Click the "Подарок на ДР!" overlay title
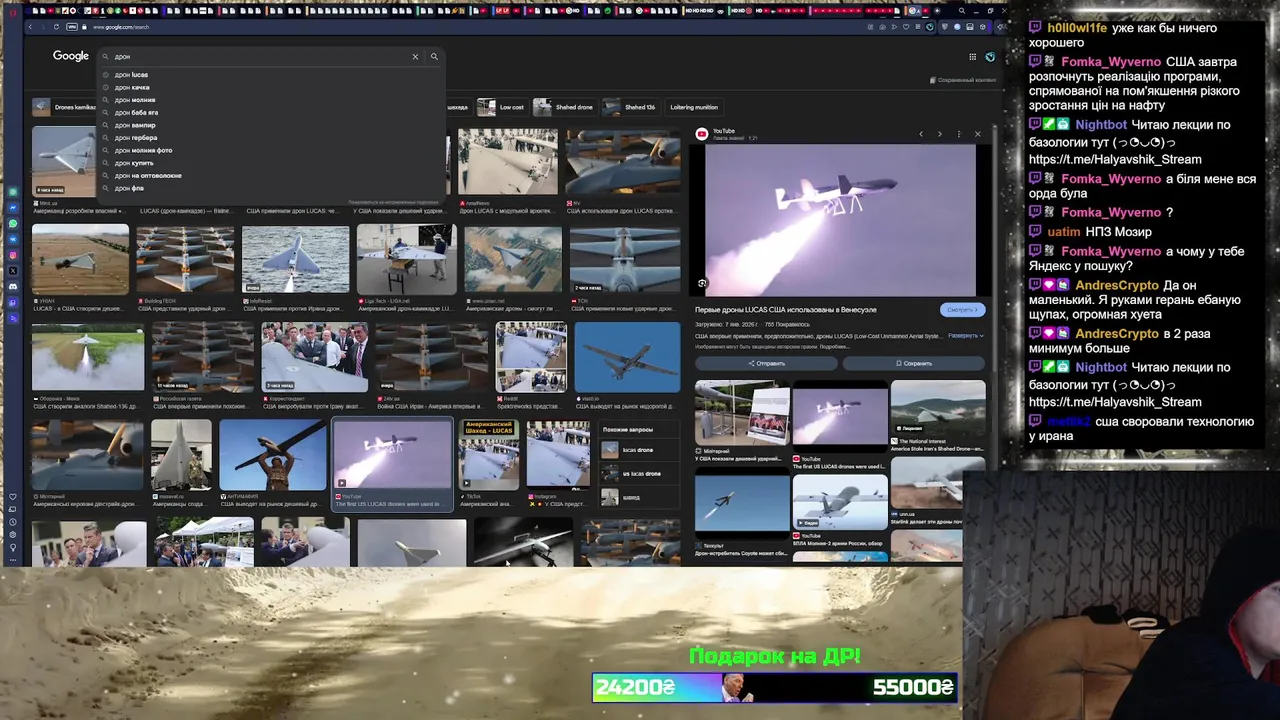The width and height of the screenshot is (1280, 720). pos(775,656)
